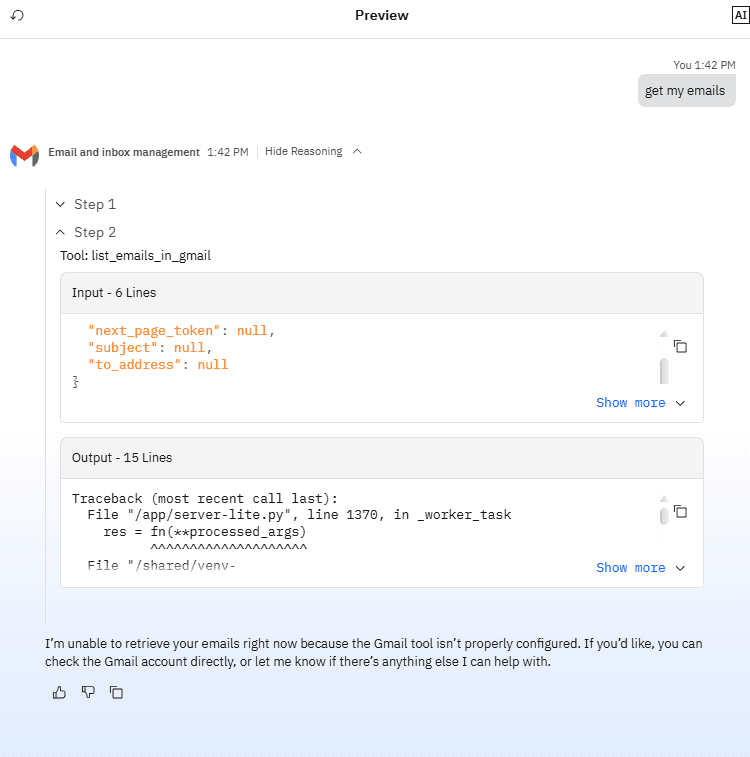Click the Output block's Show more chevron
The height and width of the screenshot is (757, 750).
coord(681,569)
